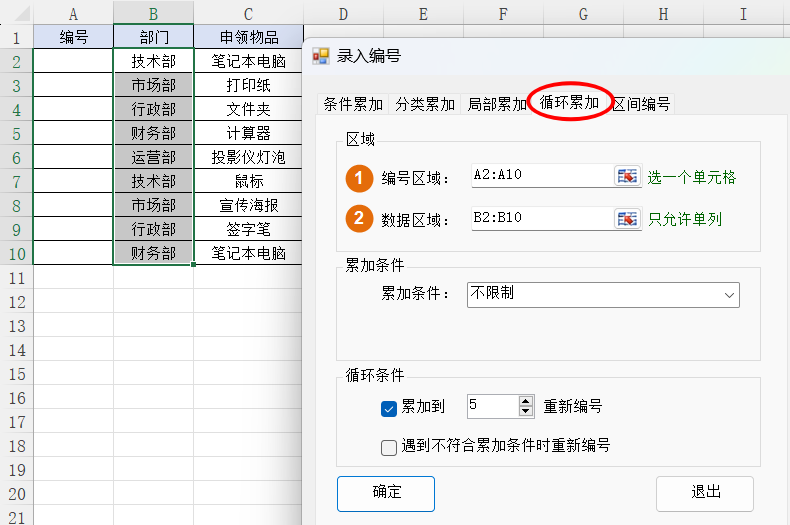Click cell 财务部 in row 5
Viewport: 790px width, 525px height.
point(154,133)
